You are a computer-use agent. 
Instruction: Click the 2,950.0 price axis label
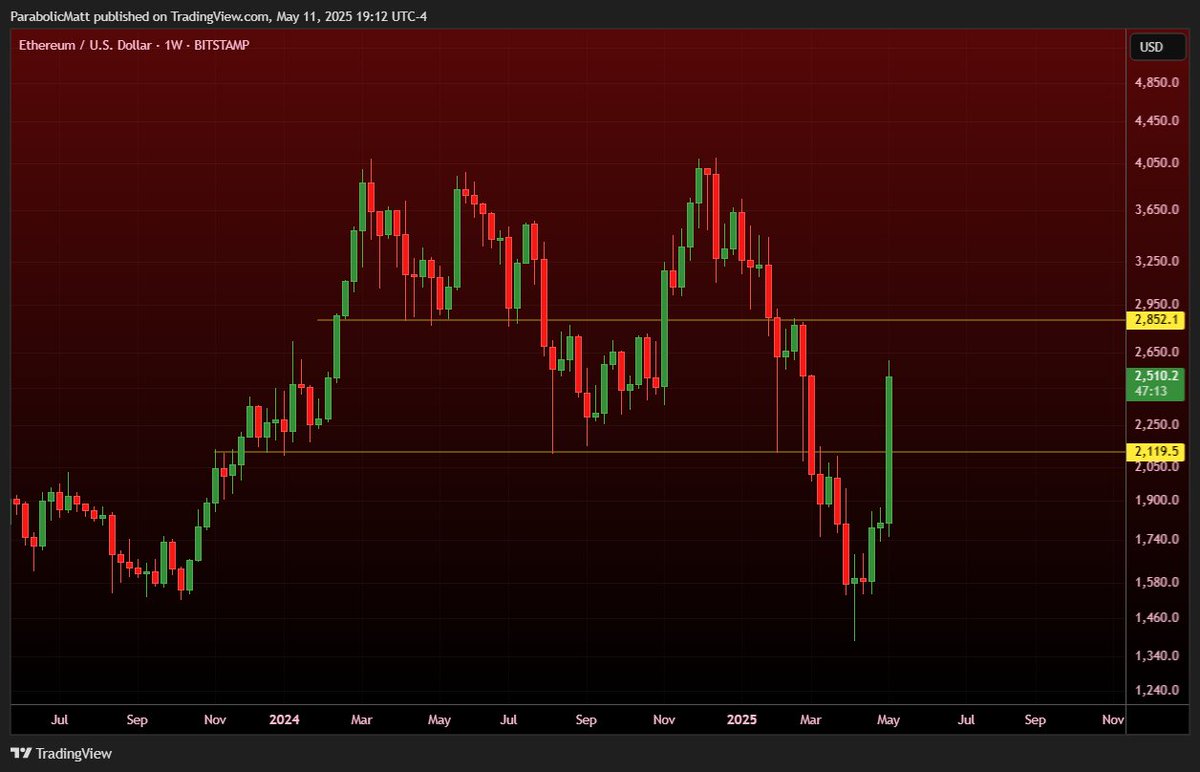coord(1155,303)
